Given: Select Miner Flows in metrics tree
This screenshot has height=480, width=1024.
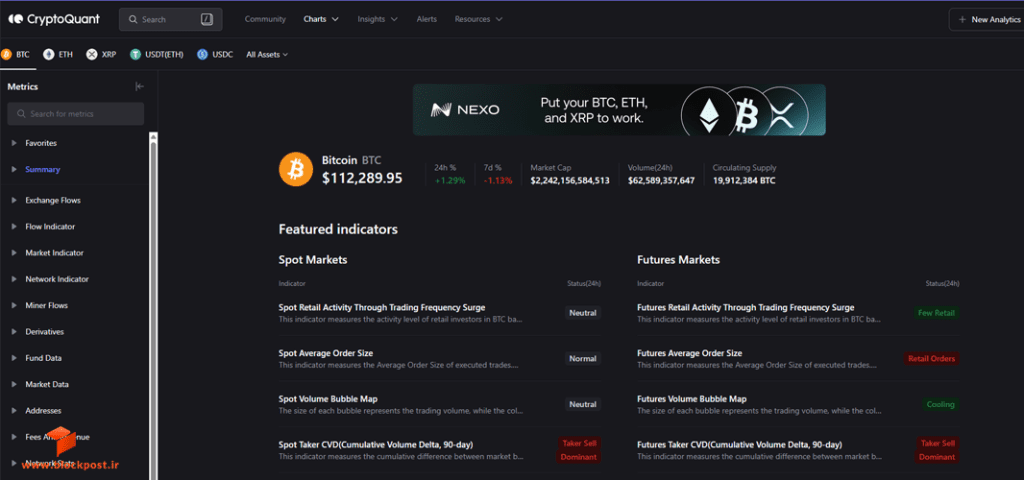Looking at the screenshot, I should [x=46, y=306].
